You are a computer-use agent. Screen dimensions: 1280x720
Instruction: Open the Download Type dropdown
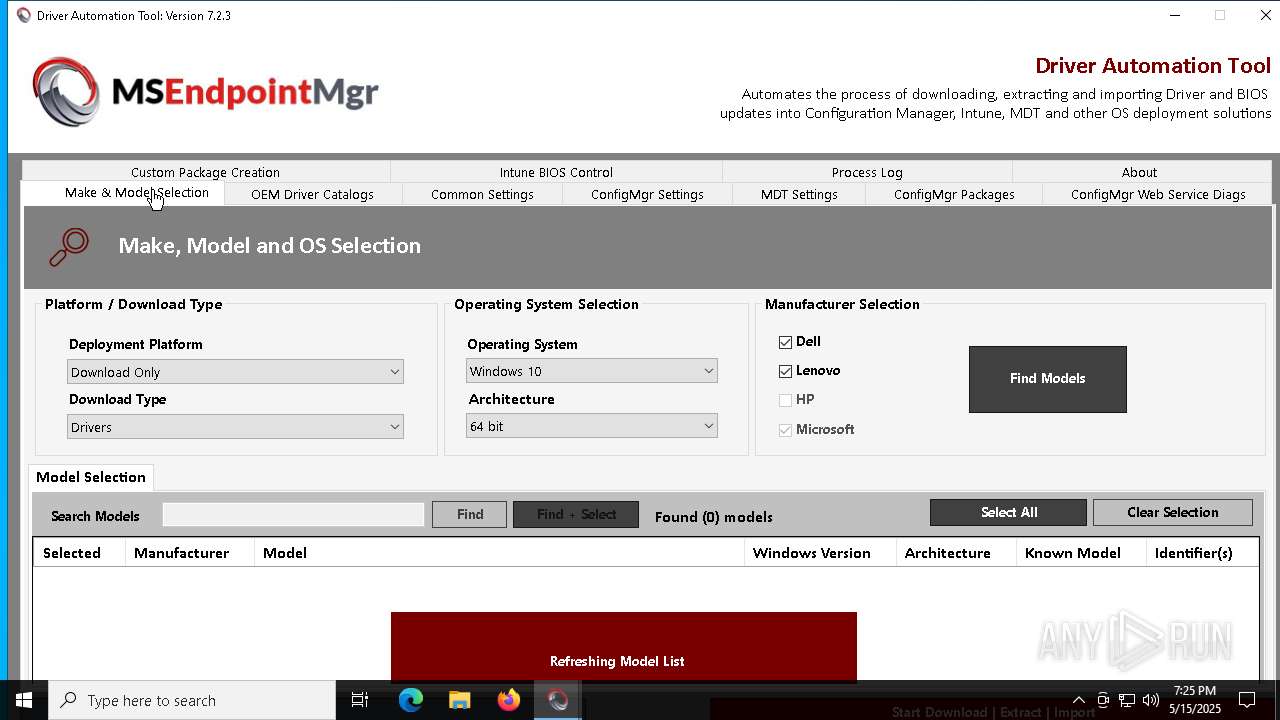(x=235, y=427)
